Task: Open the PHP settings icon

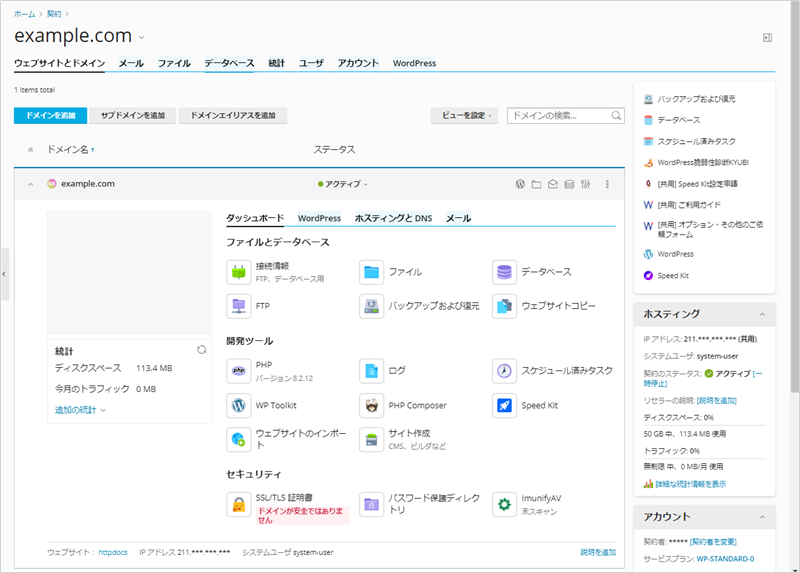Action: pyautogui.click(x=239, y=371)
